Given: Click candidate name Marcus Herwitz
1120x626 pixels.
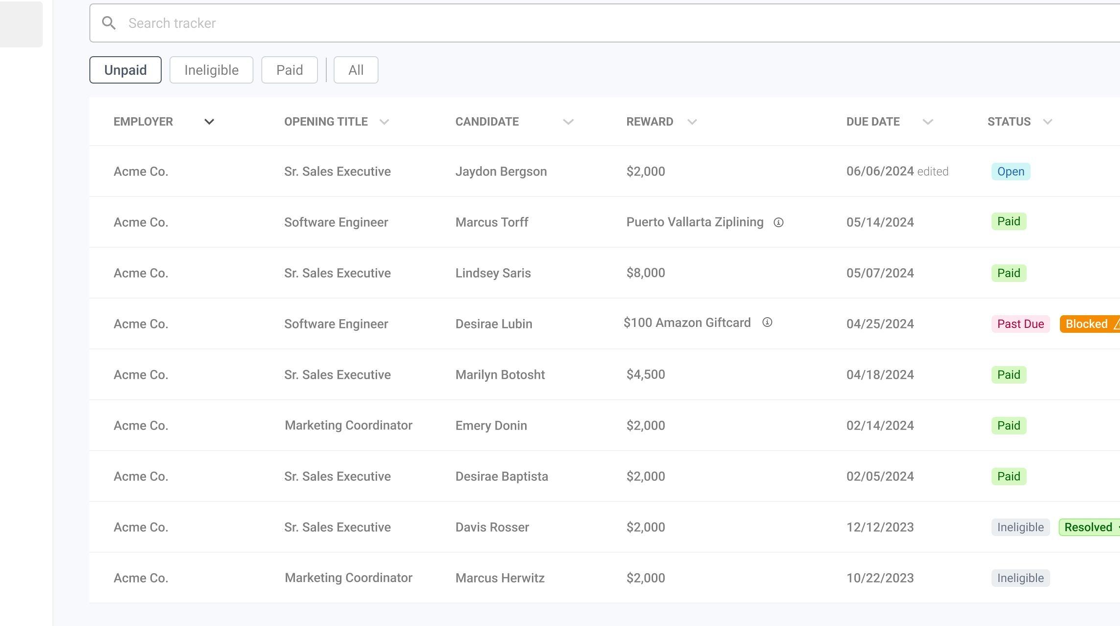Looking at the screenshot, I should pyautogui.click(x=500, y=578).
